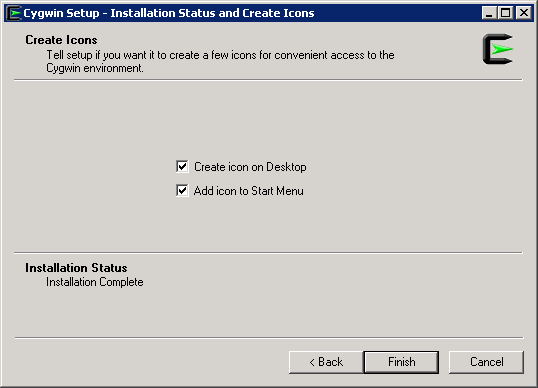Go to previous page with Back button

tap(326, 362)
